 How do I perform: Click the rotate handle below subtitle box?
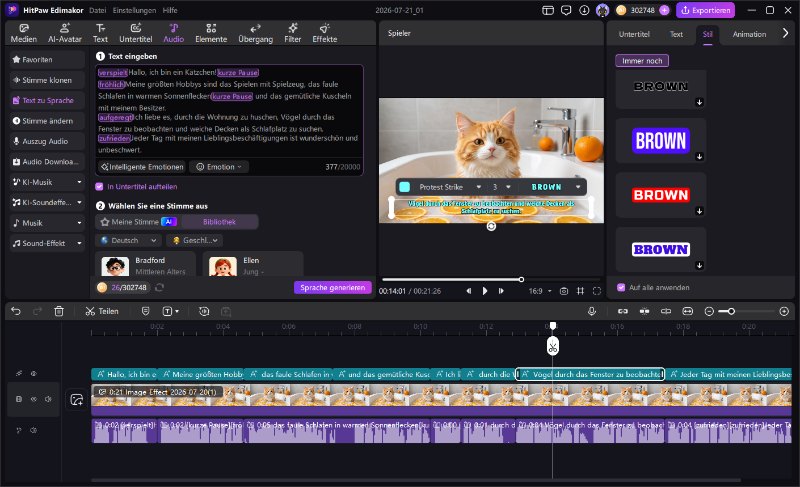pyautogui.click(x=491, y=226)
